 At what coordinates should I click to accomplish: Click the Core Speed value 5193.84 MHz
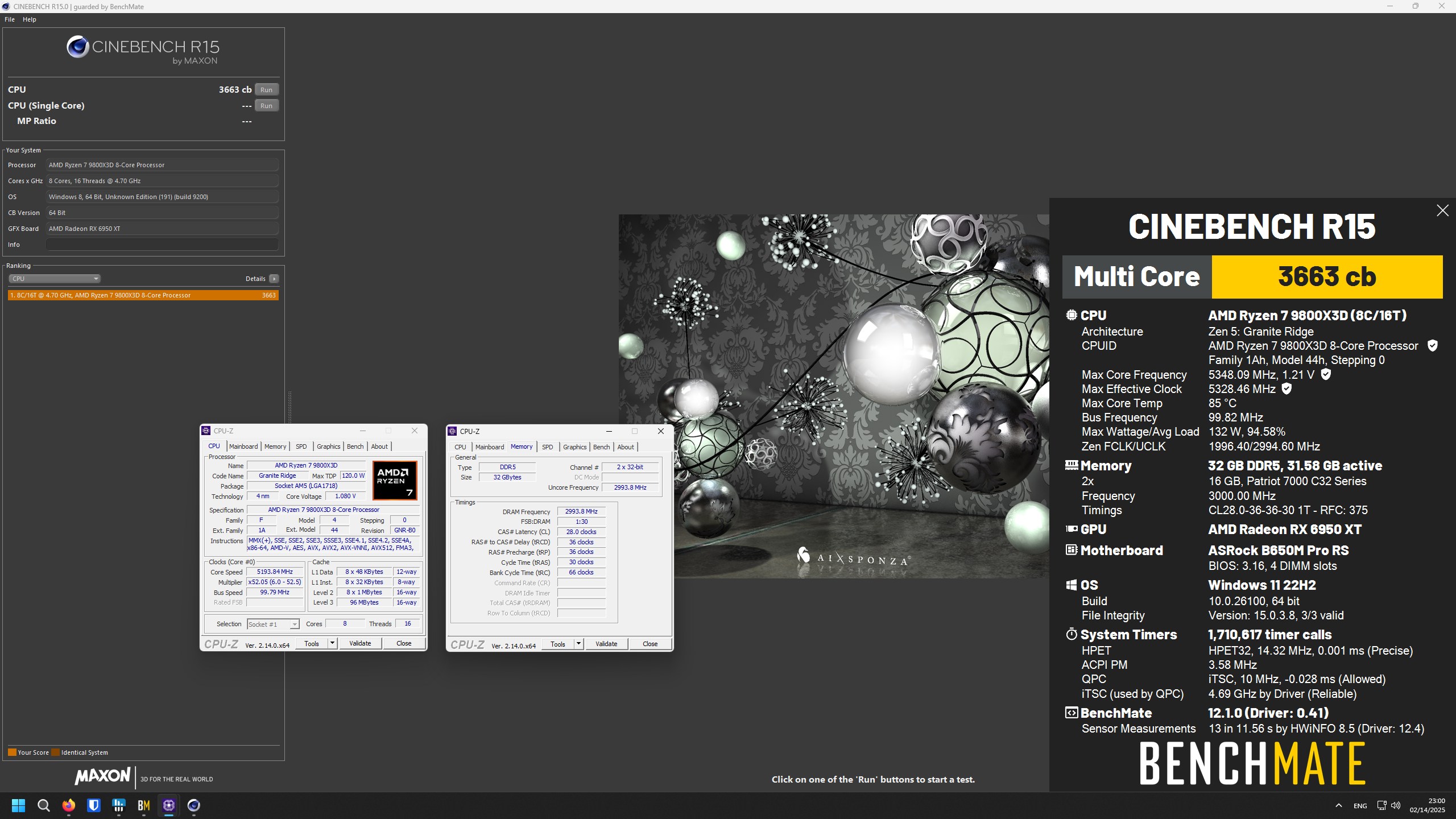point(275,572)
